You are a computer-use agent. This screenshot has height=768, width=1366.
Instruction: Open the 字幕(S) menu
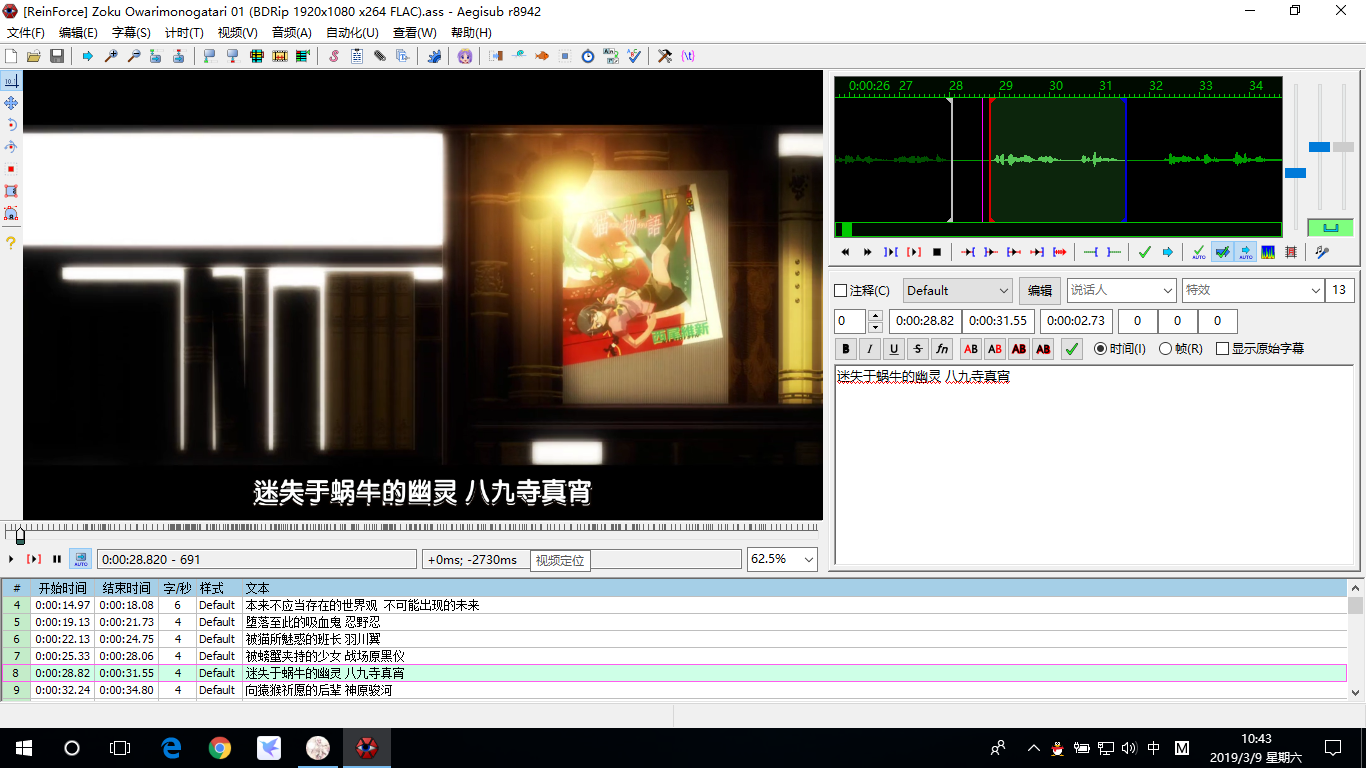coord(131,33)
